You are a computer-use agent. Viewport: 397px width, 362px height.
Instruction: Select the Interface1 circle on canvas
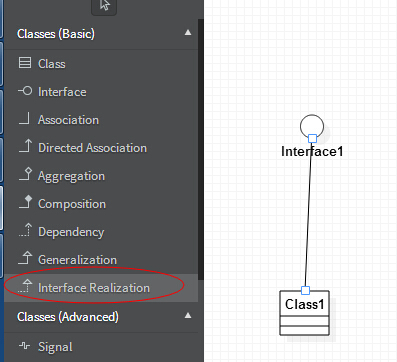312,126
